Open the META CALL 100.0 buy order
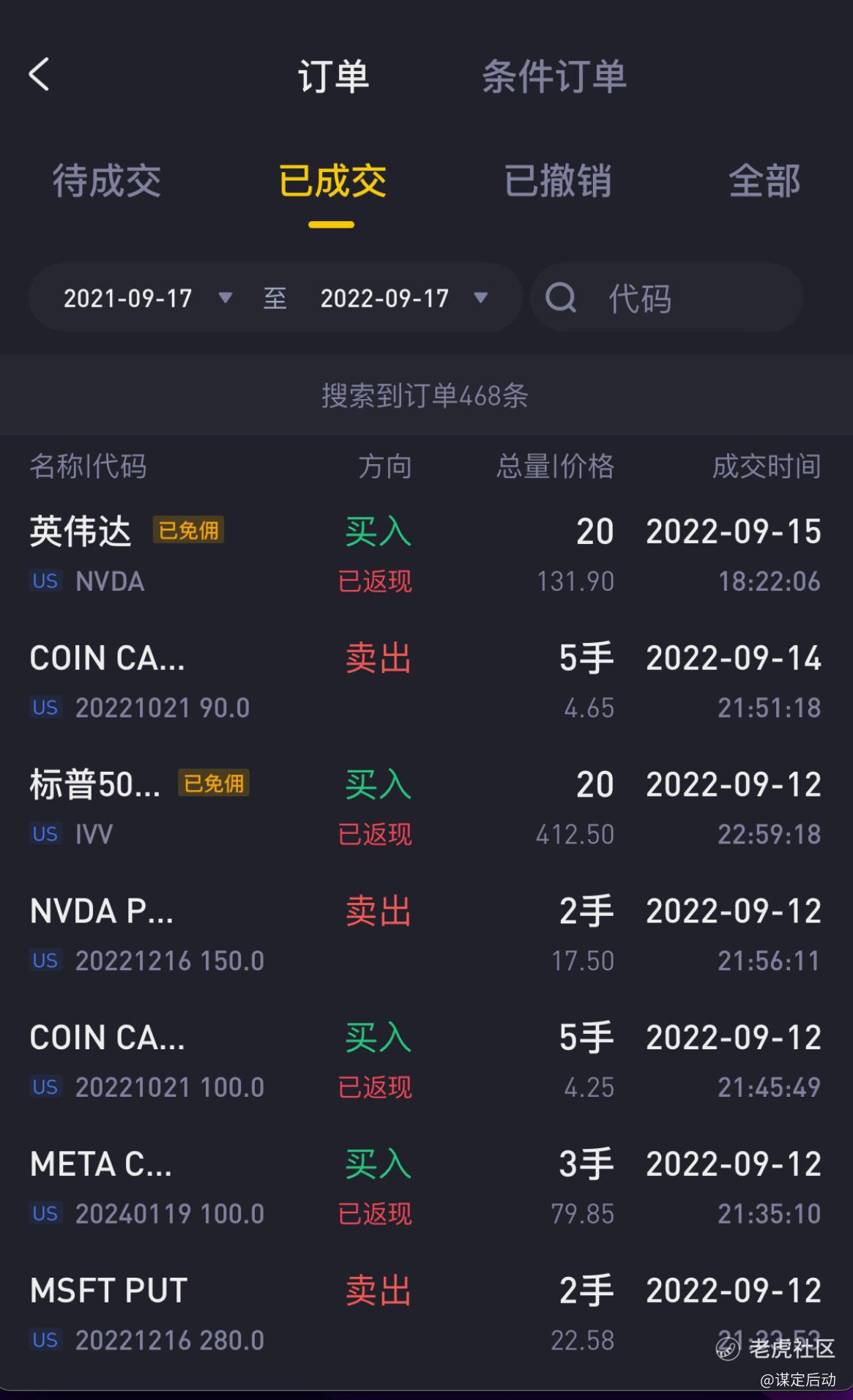The width and height of the screenshot is (853, 1400). click(x=425, y=1188)
